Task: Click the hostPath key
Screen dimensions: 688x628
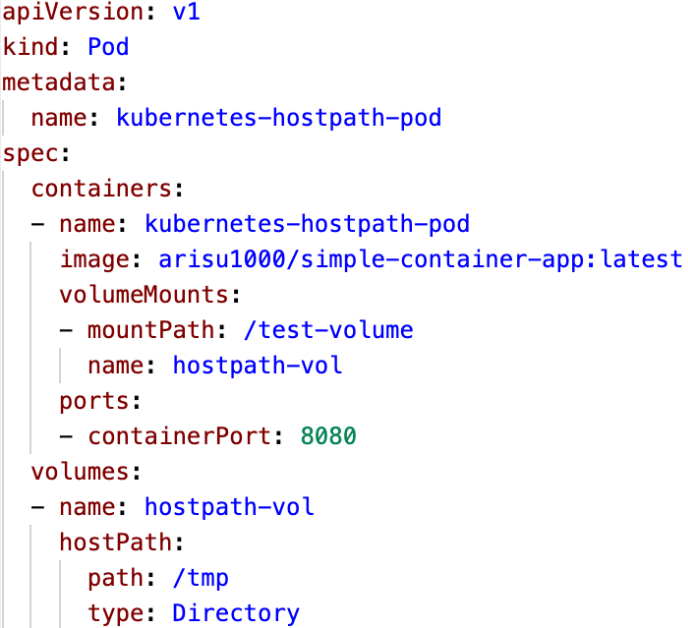Action: pyautogui.click(x=115, y=542)
